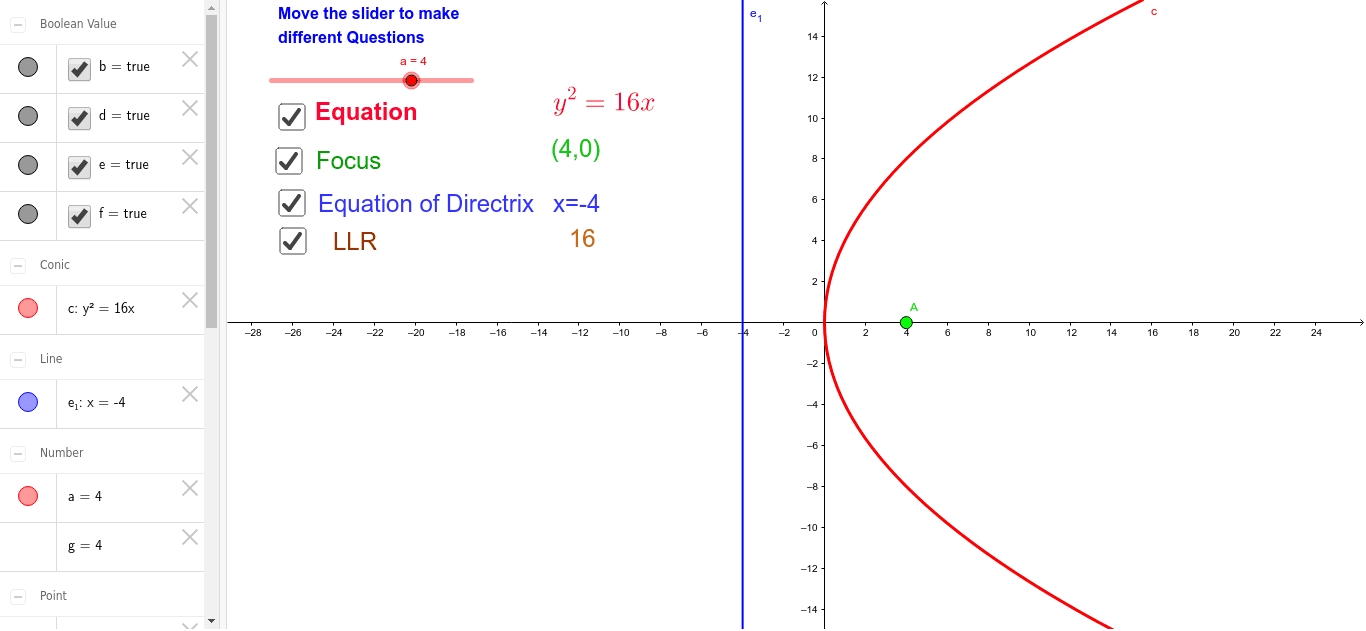1366x631 pixels.
Task: Click the scrollbar down arrow in algebra panel
Action: click(211, 621)
